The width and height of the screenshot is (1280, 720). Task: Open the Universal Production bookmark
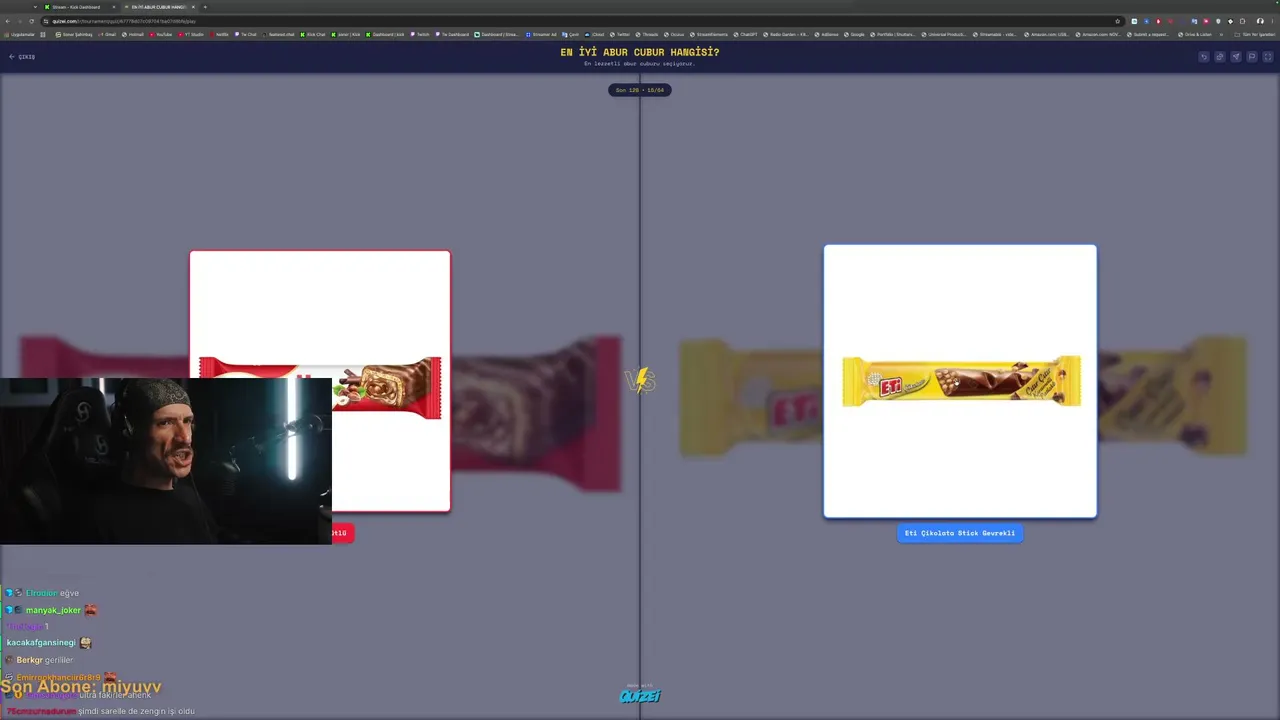tap(943, 34)
